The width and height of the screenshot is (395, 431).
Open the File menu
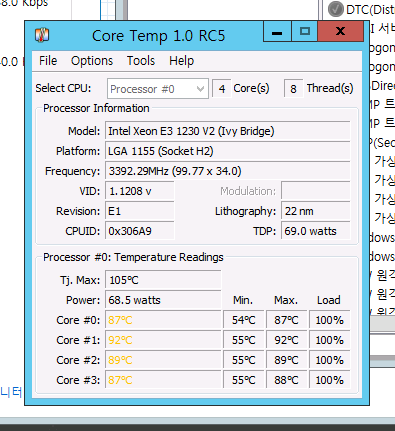point(48,61)
